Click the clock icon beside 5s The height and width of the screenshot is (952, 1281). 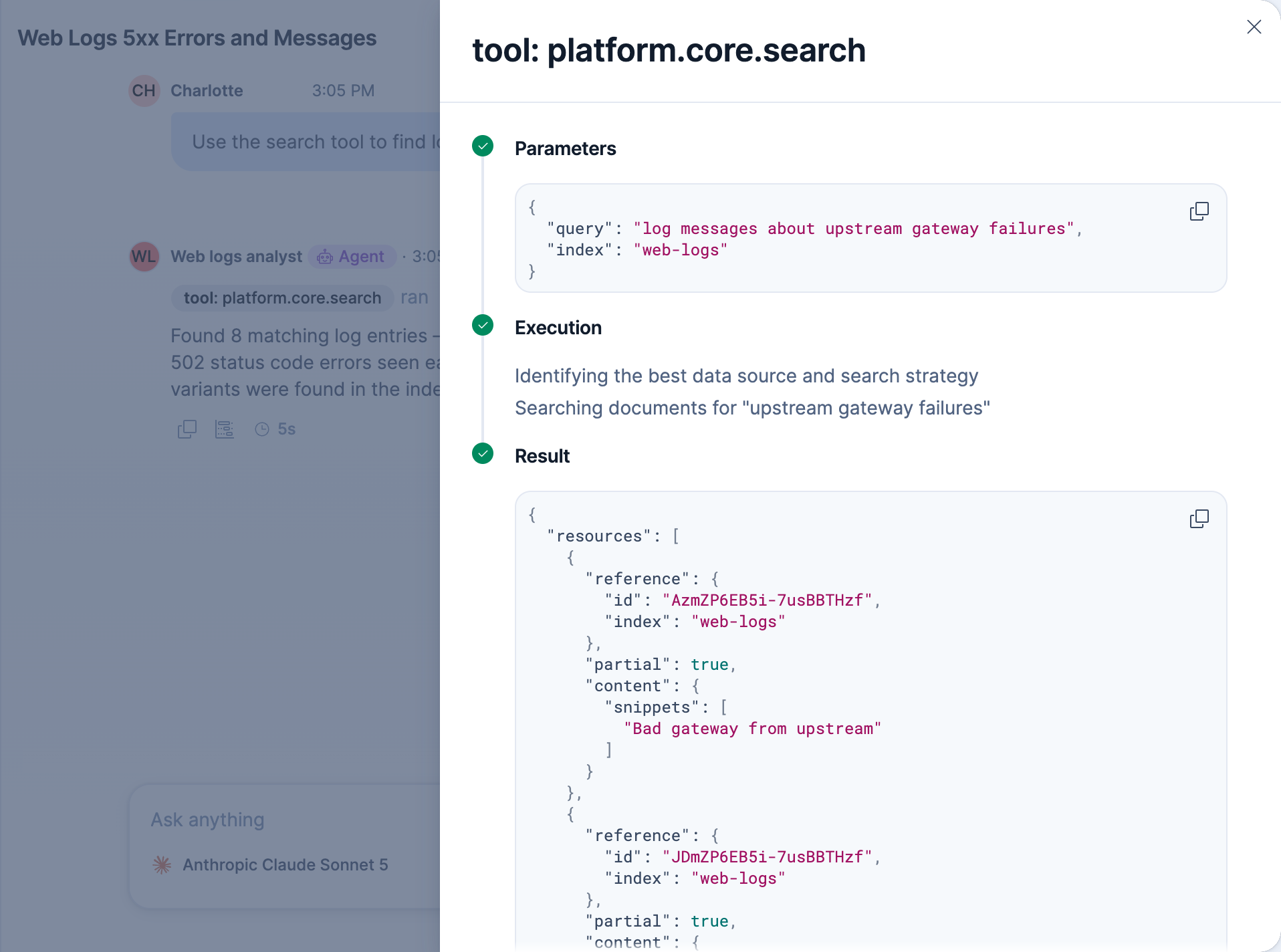(x=262, y=429)
